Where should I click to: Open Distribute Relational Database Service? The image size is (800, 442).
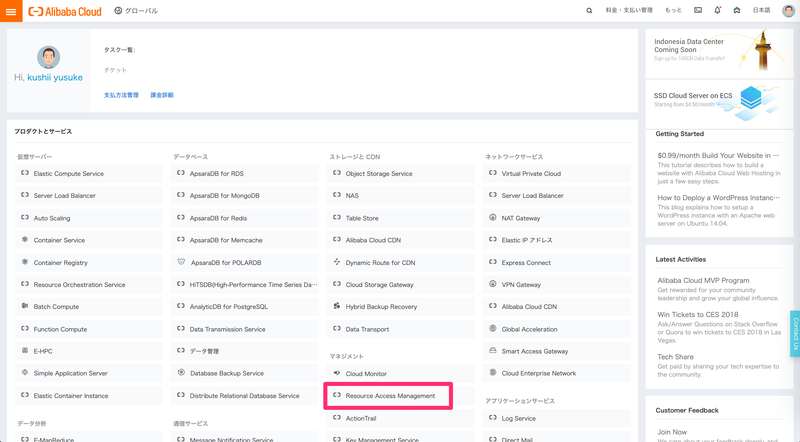click(244, 396)
